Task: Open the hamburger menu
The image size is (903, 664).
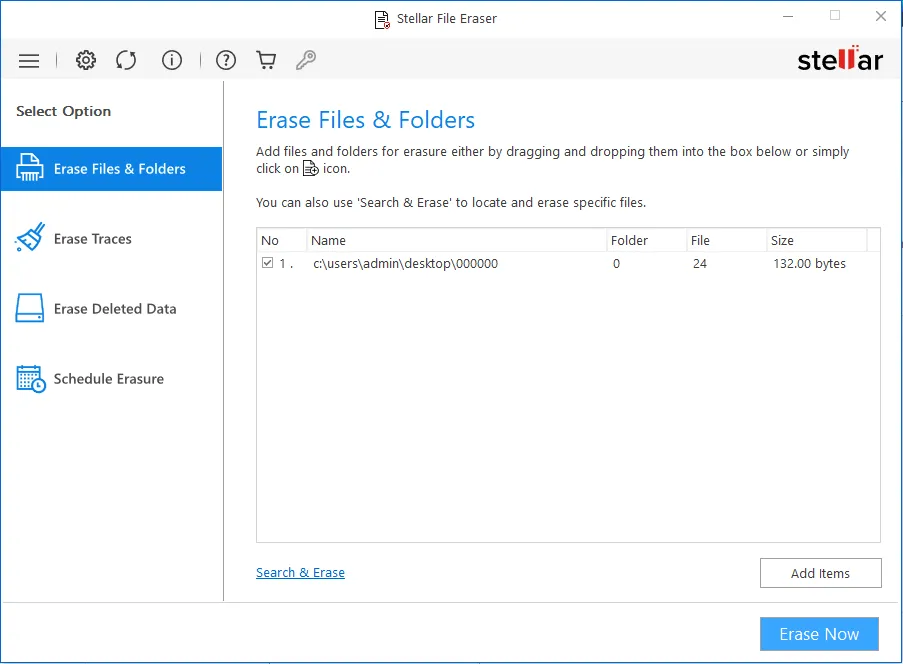Action: (x=29, y=60)
